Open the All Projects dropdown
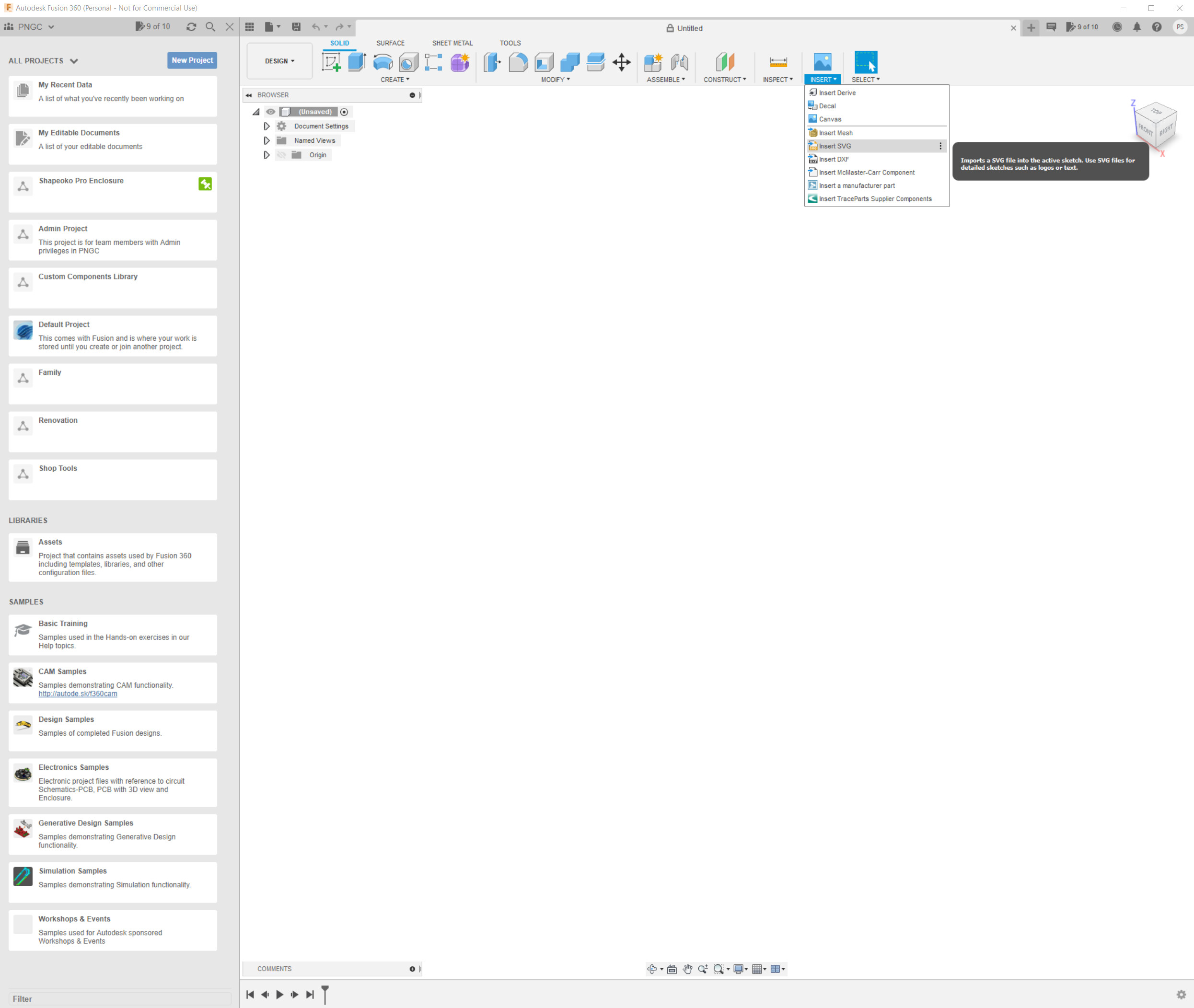The height and width of the screenshot is (1008, 1194). click(43, 60)
